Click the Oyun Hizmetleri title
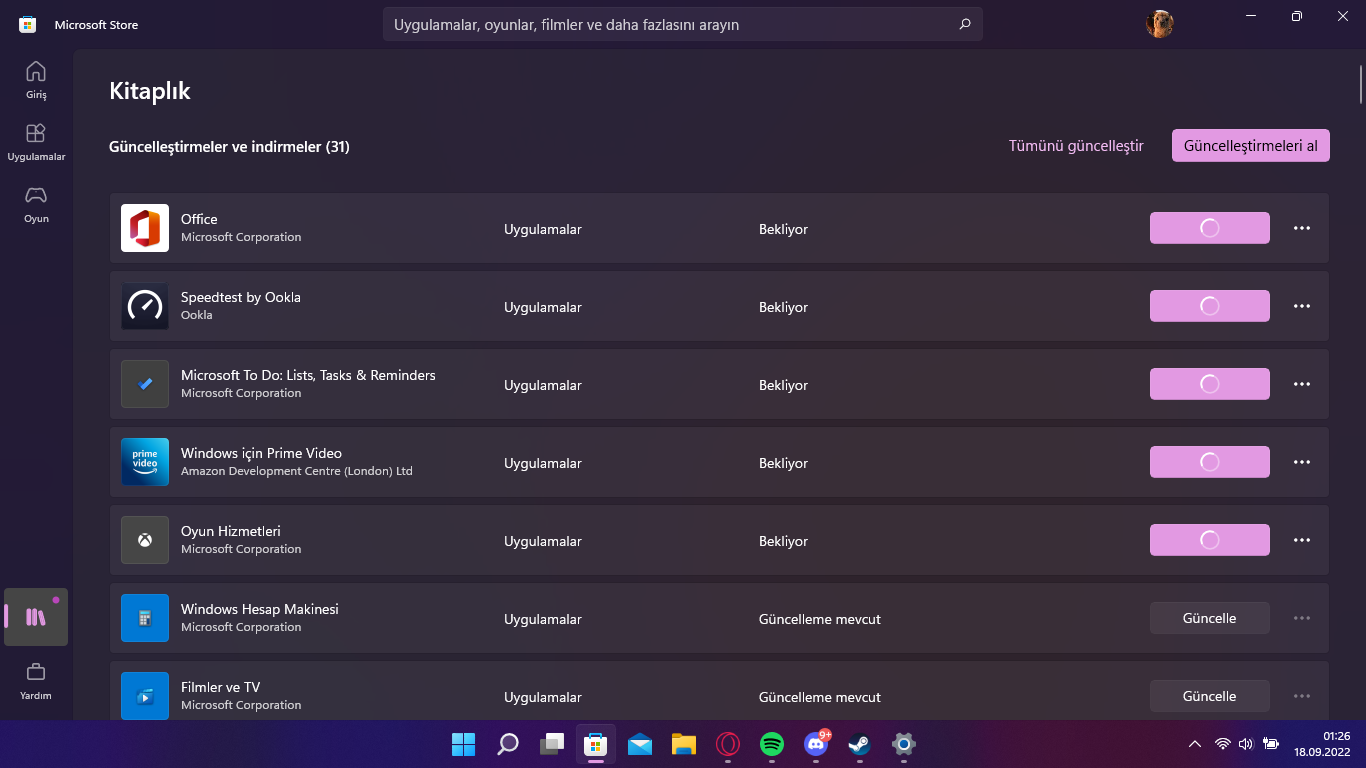1366x768 pixels. coord(231,531)
